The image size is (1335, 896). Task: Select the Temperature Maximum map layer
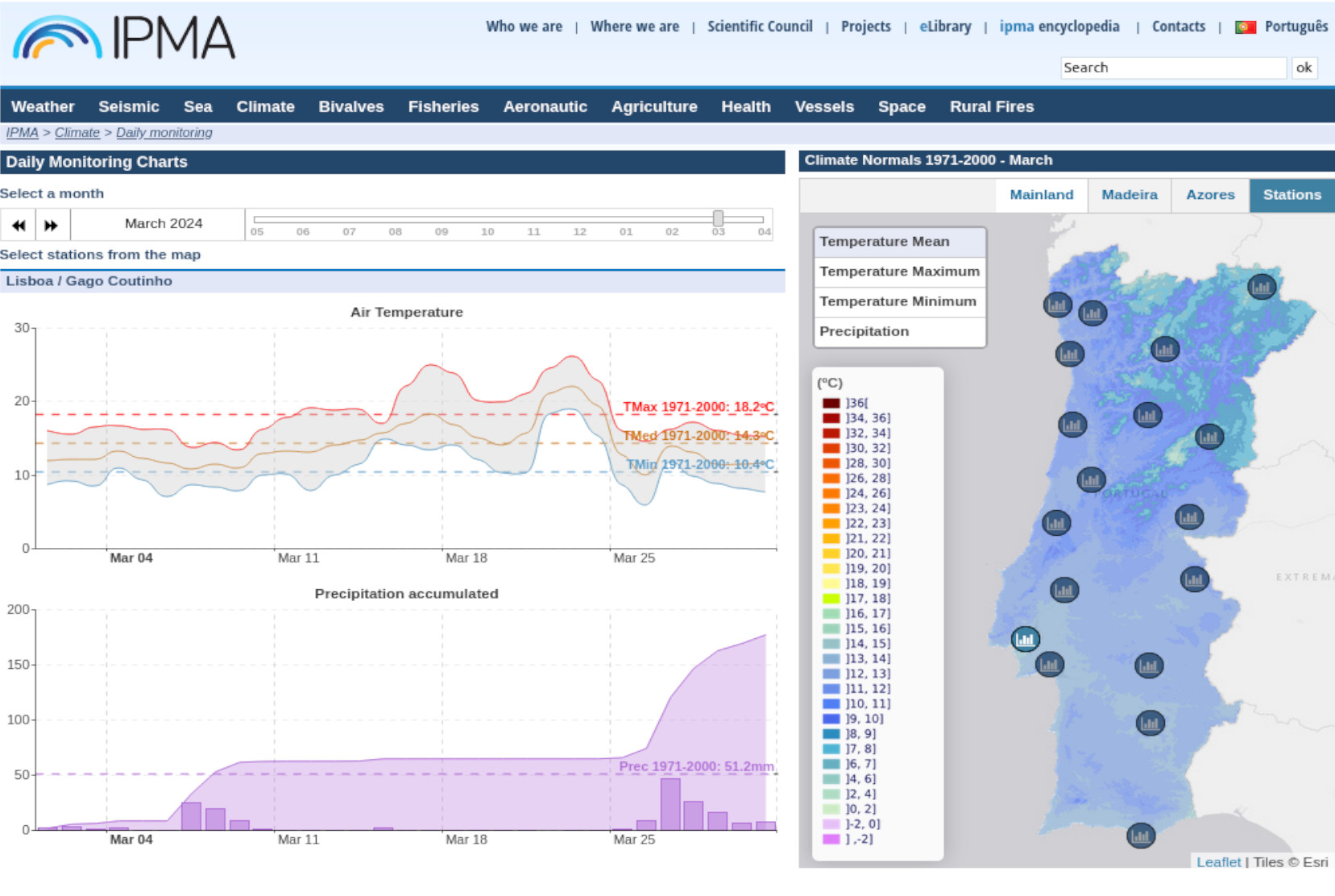[x=900, y=272]
